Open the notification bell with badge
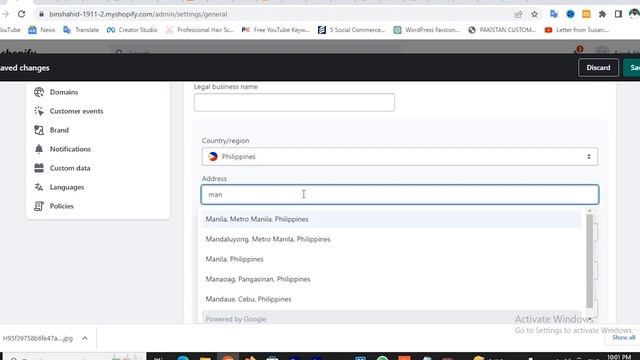 point(578,50)
